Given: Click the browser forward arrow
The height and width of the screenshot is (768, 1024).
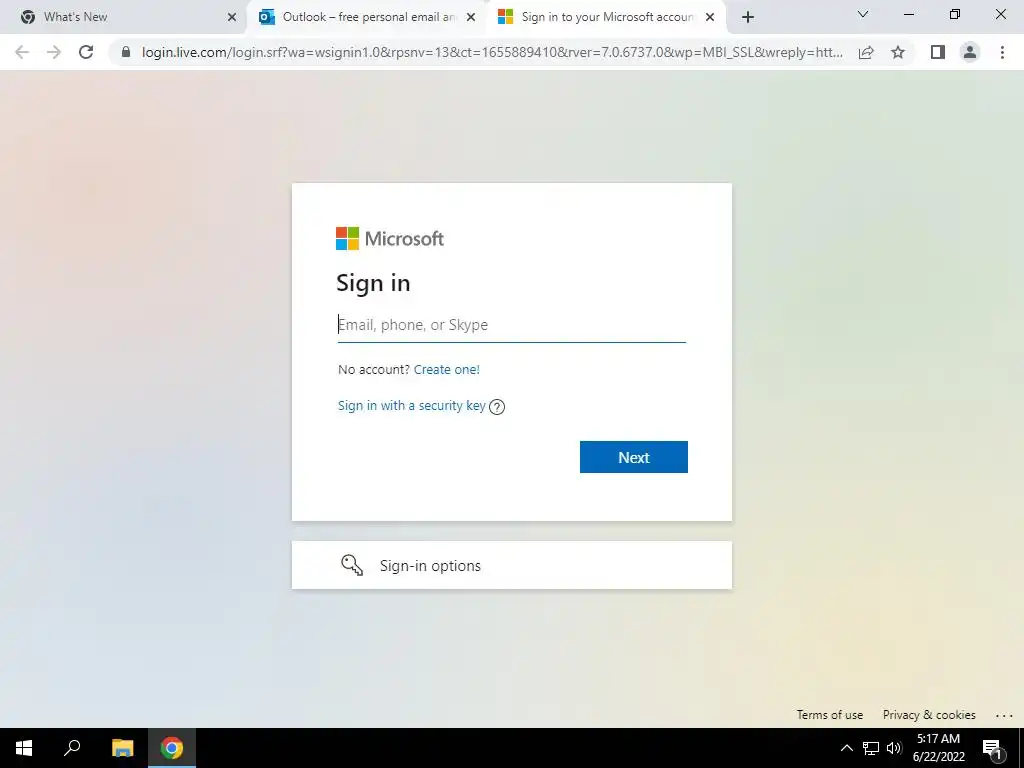Looking at the screenshot, I should pyautogui.click(x=54, y=52).
